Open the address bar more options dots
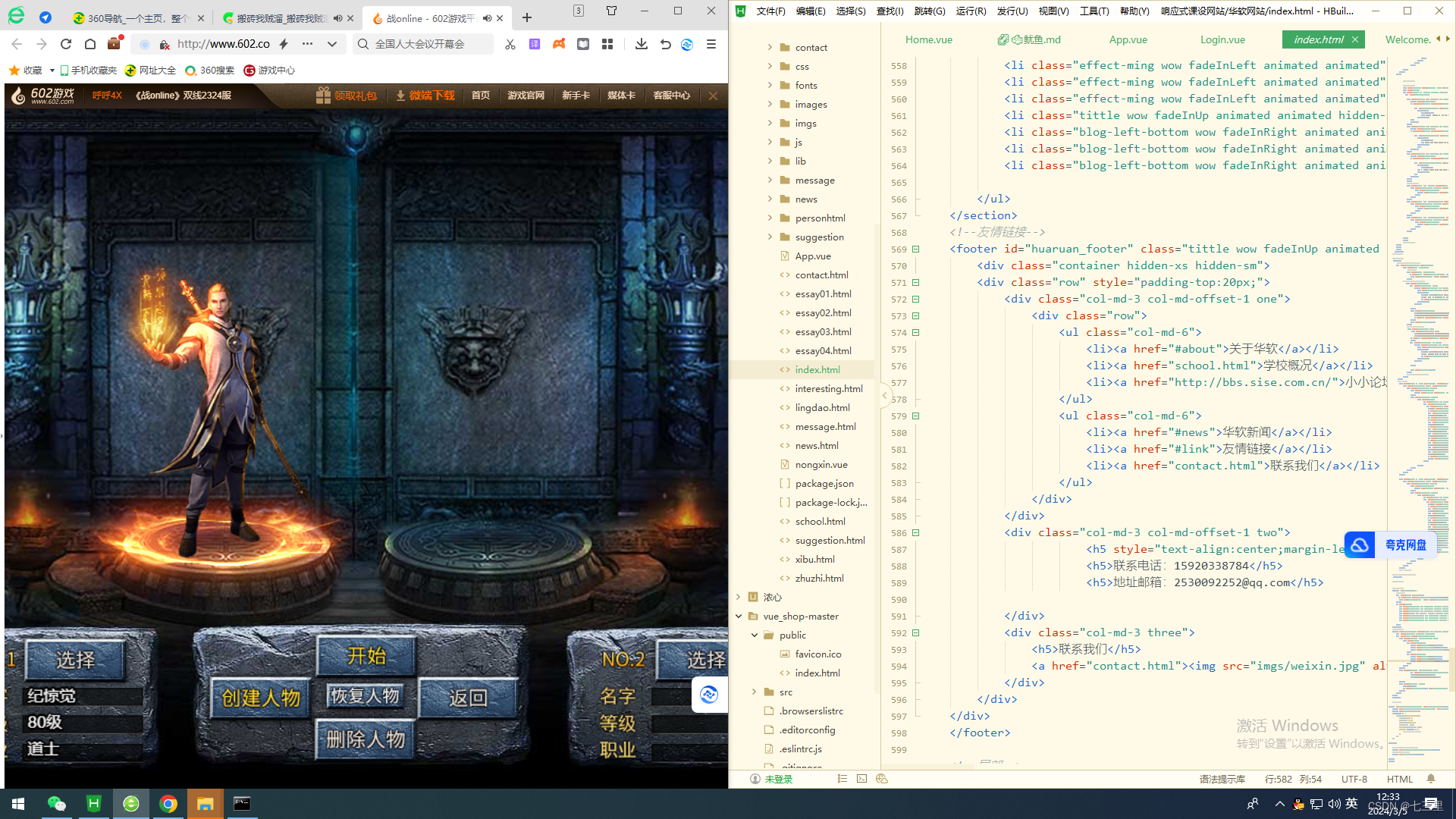1456x819 pixels. pyautogui.click(x=307, y=44)
